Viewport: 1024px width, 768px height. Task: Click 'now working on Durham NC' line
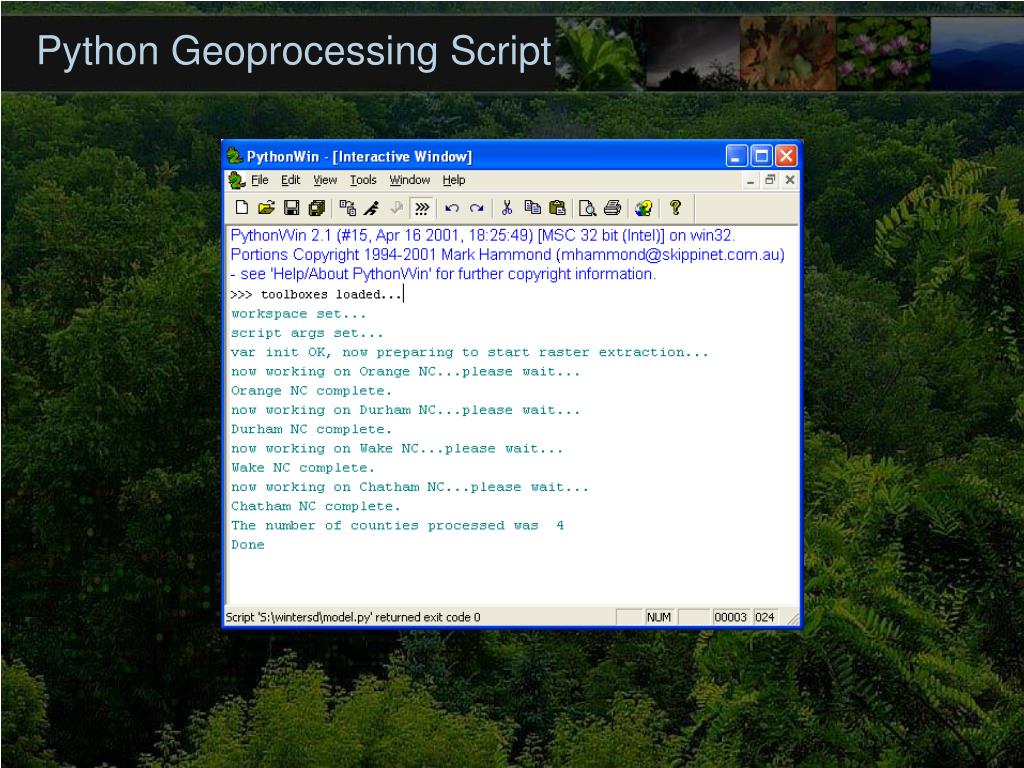[406, 410]
